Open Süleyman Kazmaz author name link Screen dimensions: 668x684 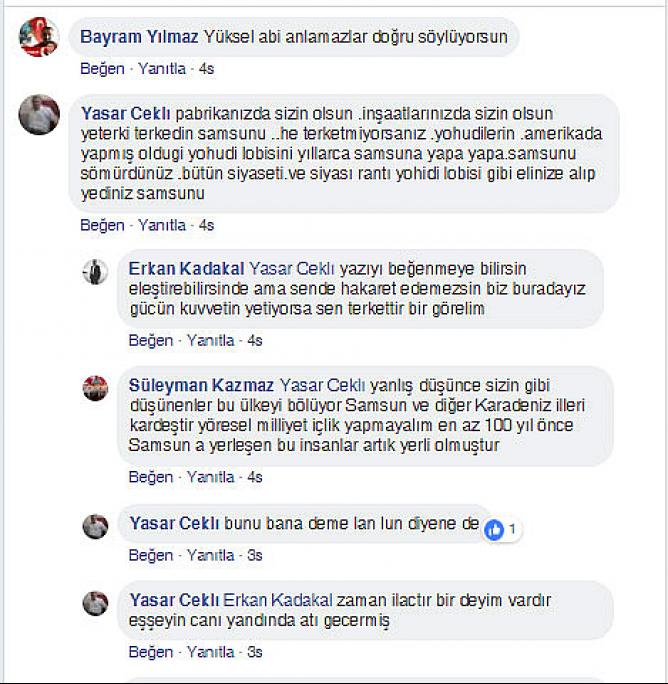pos(201,386)
